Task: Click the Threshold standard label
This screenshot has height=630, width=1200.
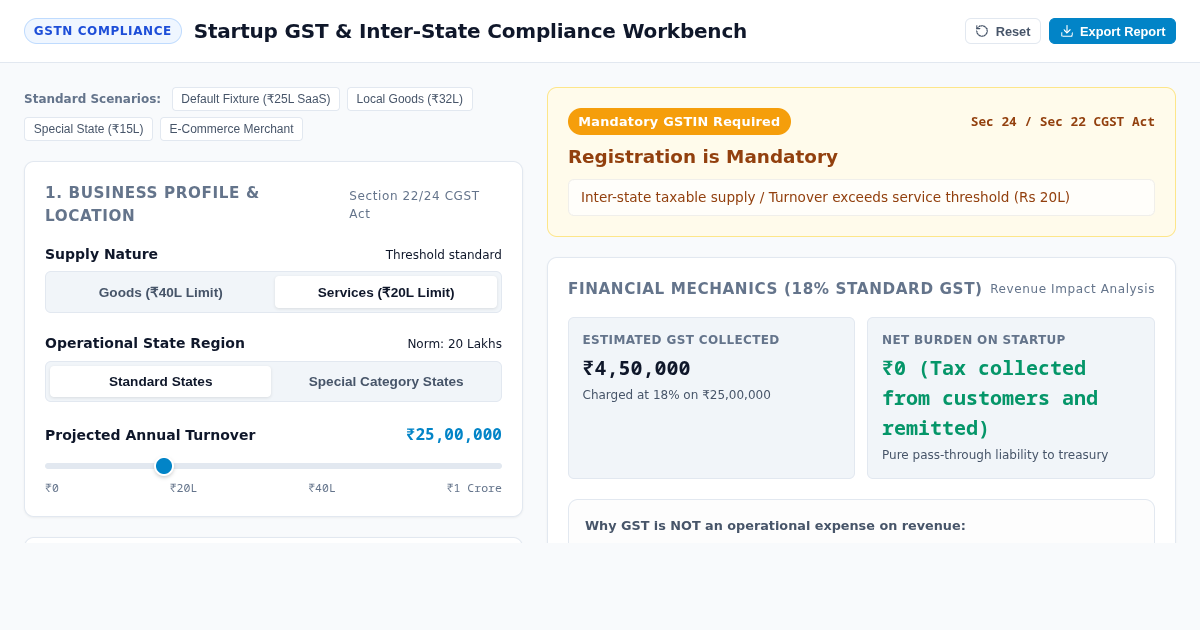Action: (x=444, y=255)
